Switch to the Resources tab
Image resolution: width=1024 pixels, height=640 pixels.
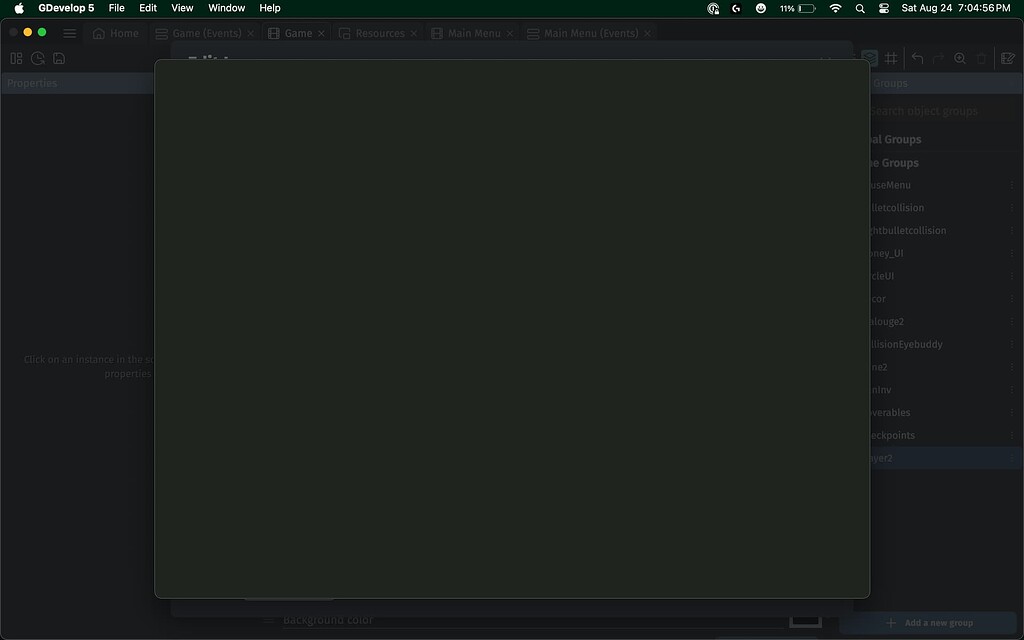(378, 32)
